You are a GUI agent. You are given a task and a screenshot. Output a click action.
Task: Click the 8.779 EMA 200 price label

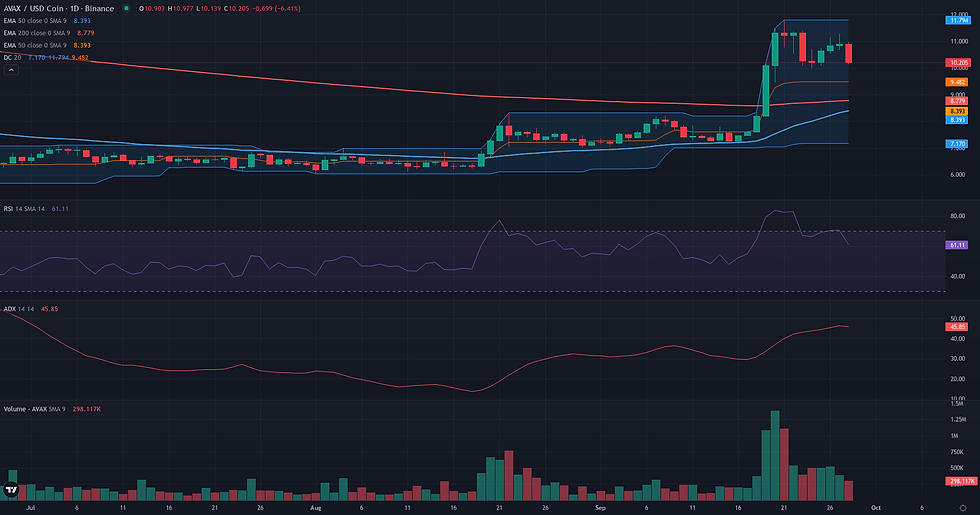pos(958,101)
